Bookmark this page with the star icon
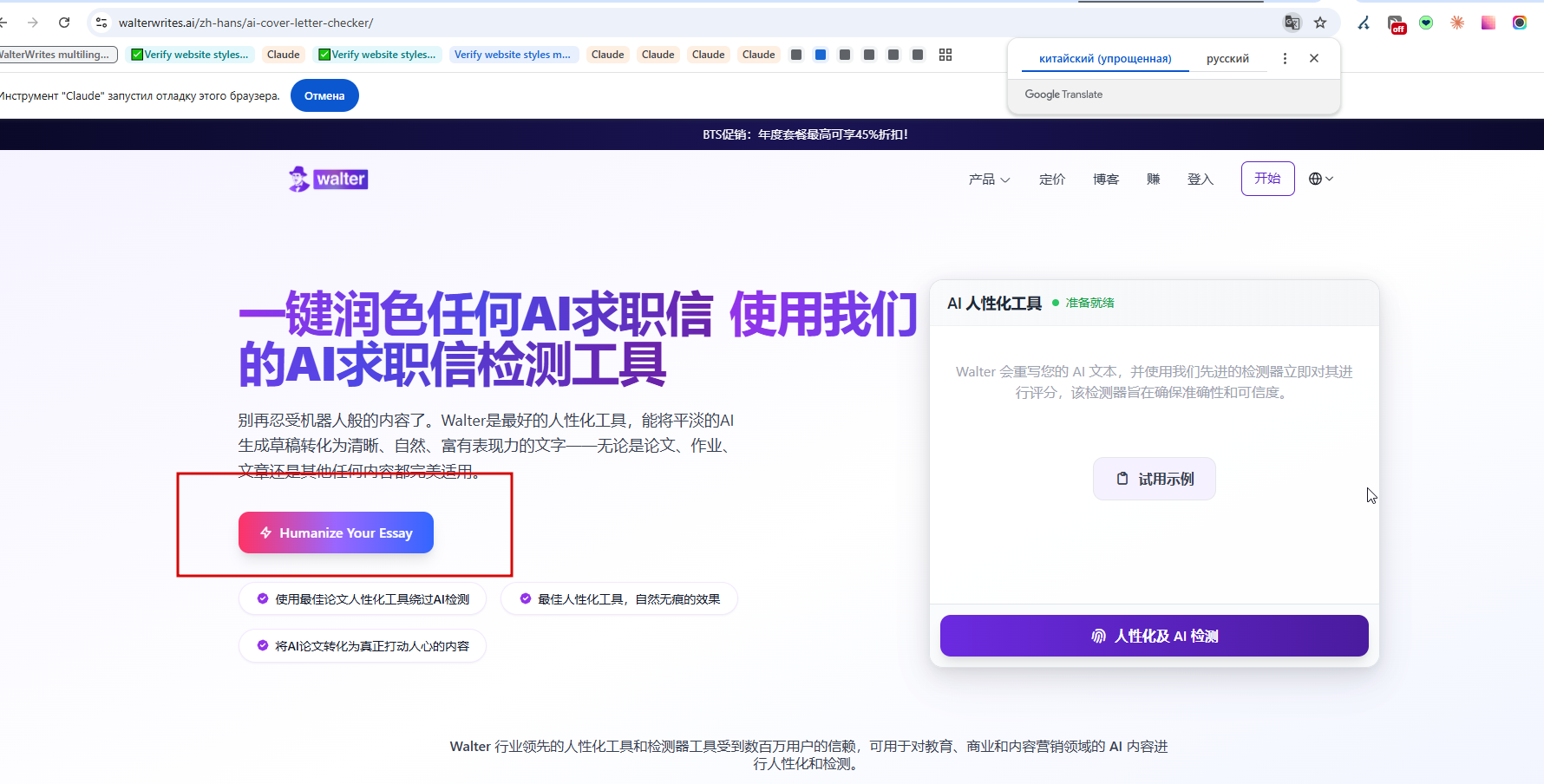This screenshot has height=784, width=1544. tap(1320, 23)
